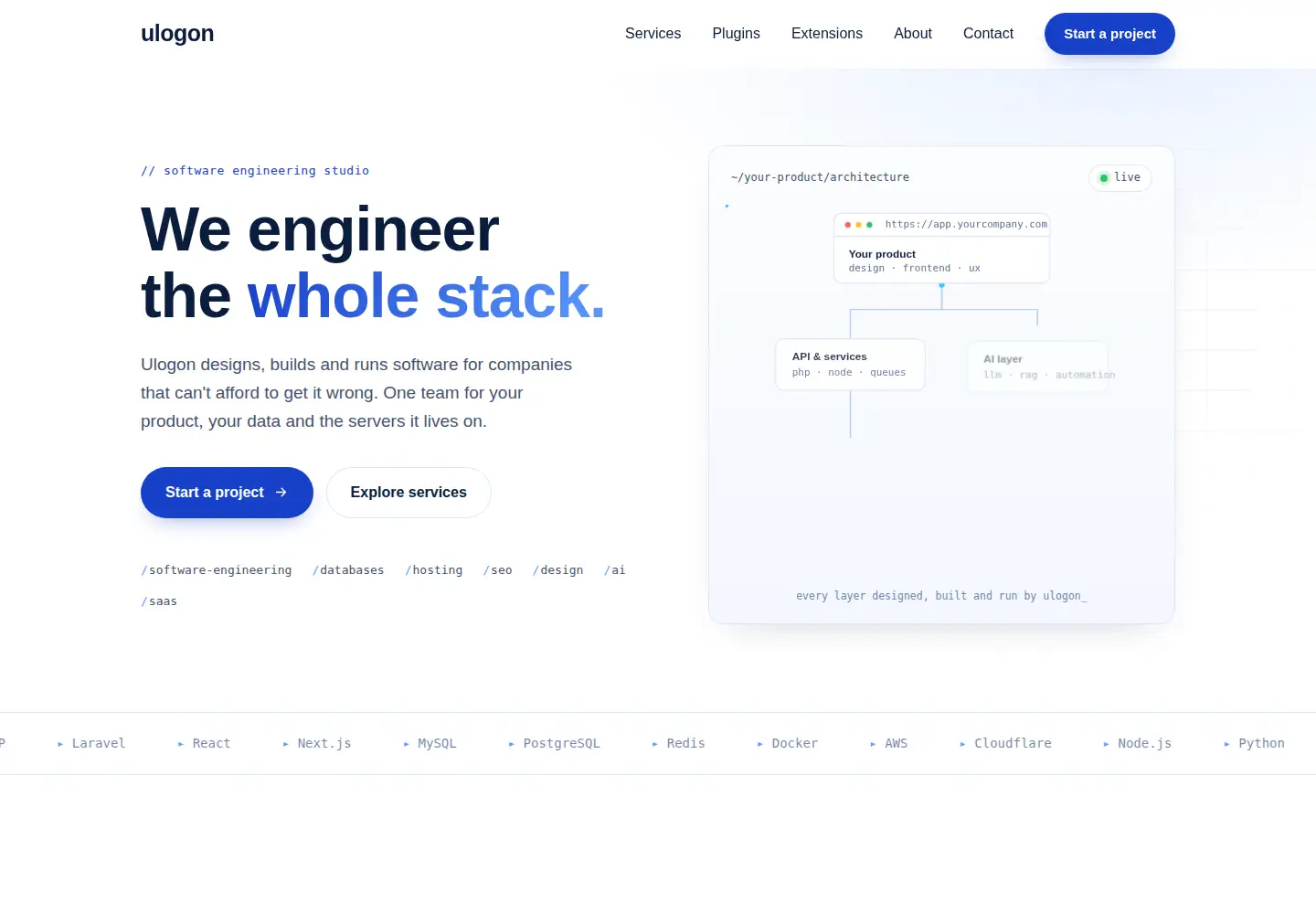This screenshot has width=1316, height=914.
Task: Open the /saas tag link
Action: click(159, 601)
